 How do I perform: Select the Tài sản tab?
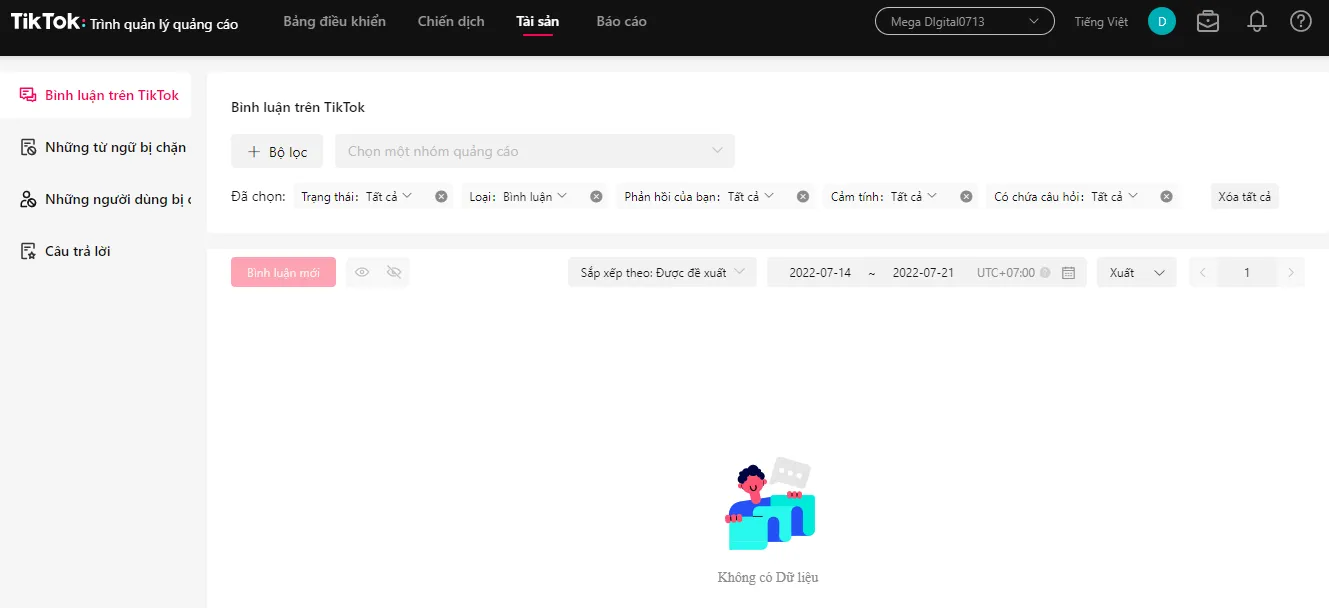tap(538, 22)
